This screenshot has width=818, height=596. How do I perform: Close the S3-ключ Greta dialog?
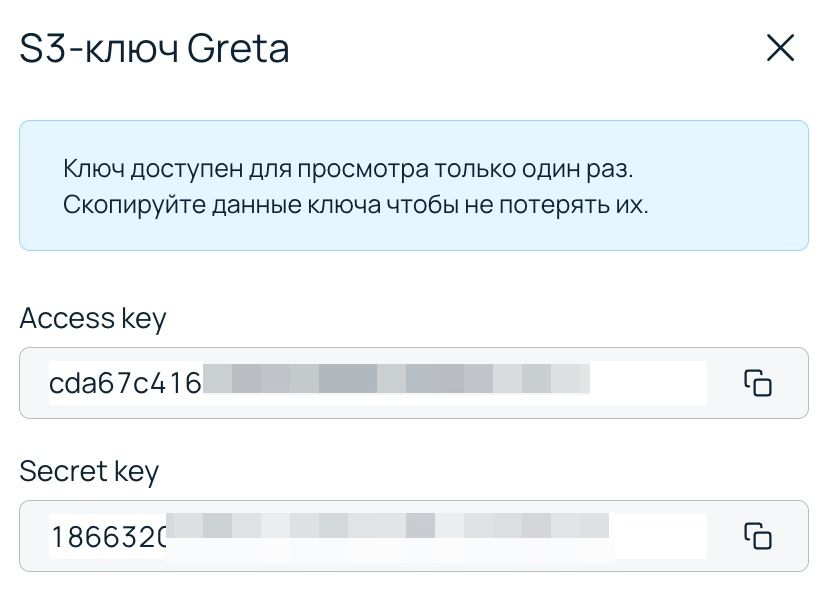click(780, 48)
